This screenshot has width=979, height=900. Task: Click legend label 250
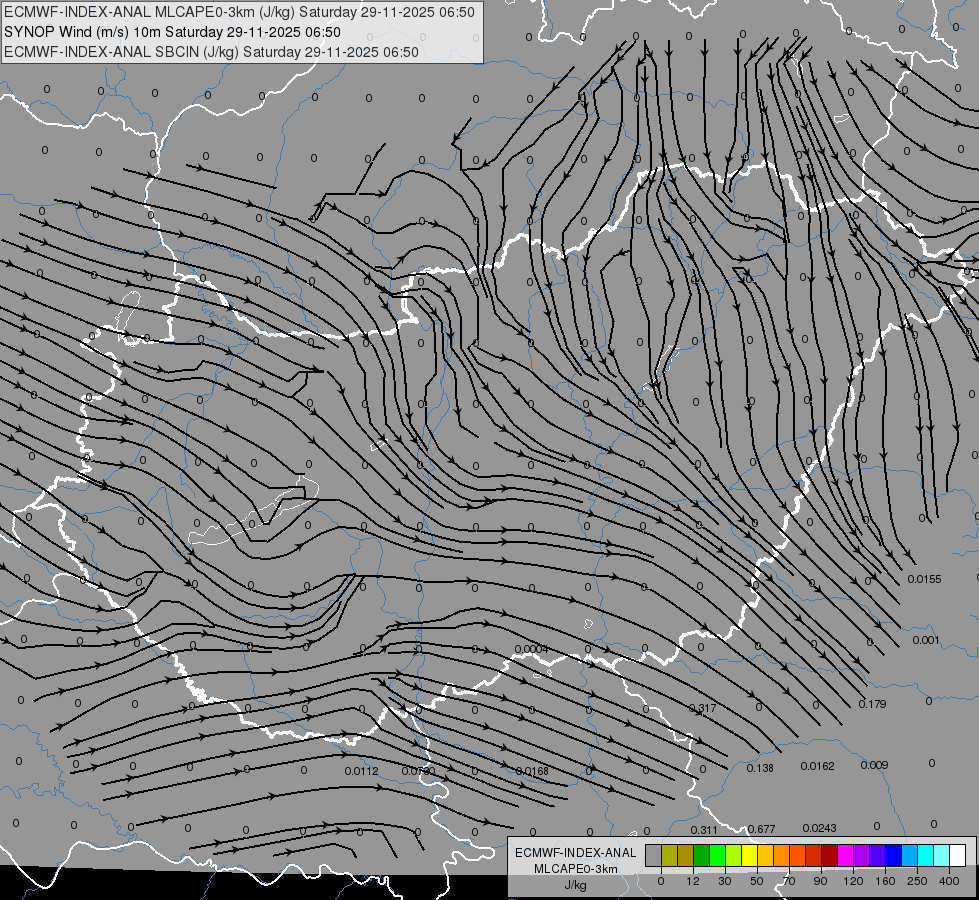pos(917,881)
